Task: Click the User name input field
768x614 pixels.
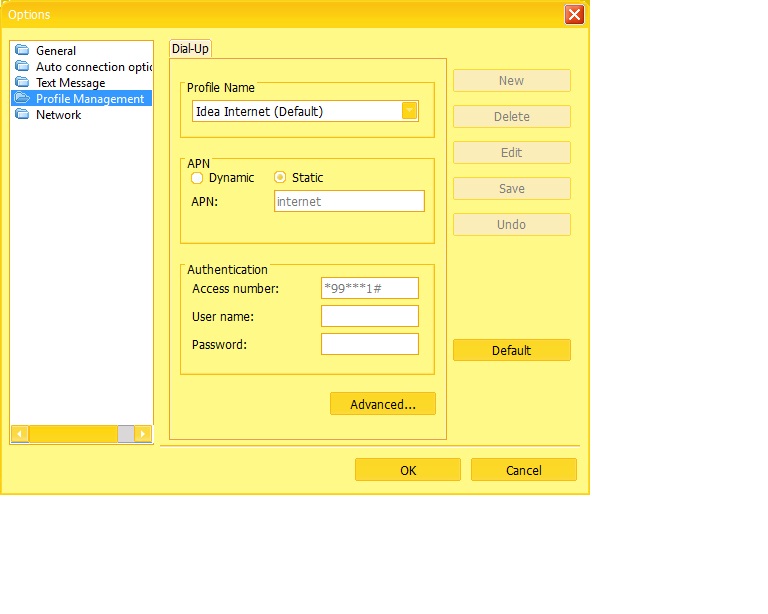Action: pyautogui.click(x=369, y=316)
